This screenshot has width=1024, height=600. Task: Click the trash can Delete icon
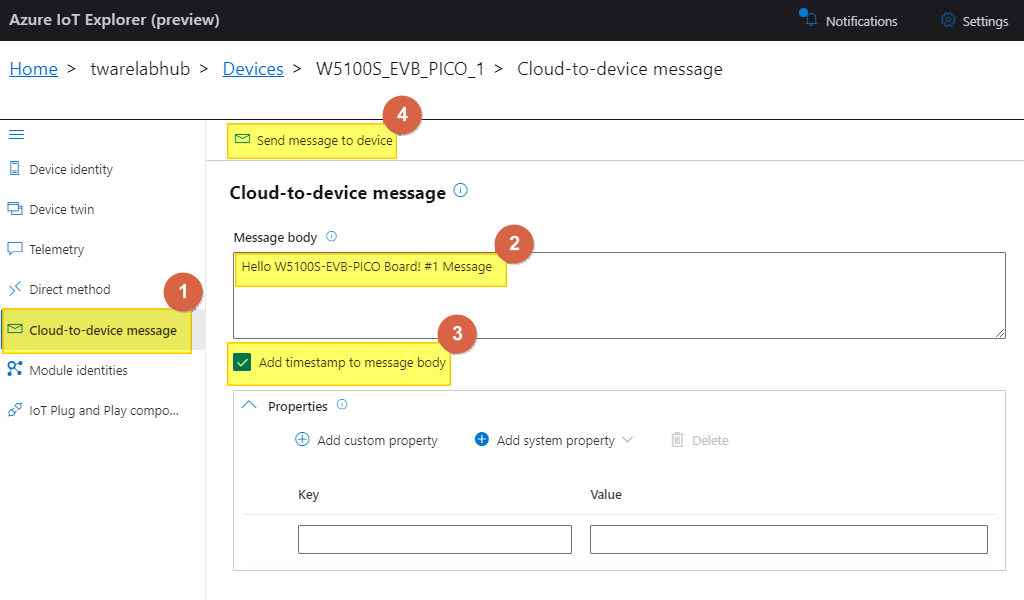[677, 439]
